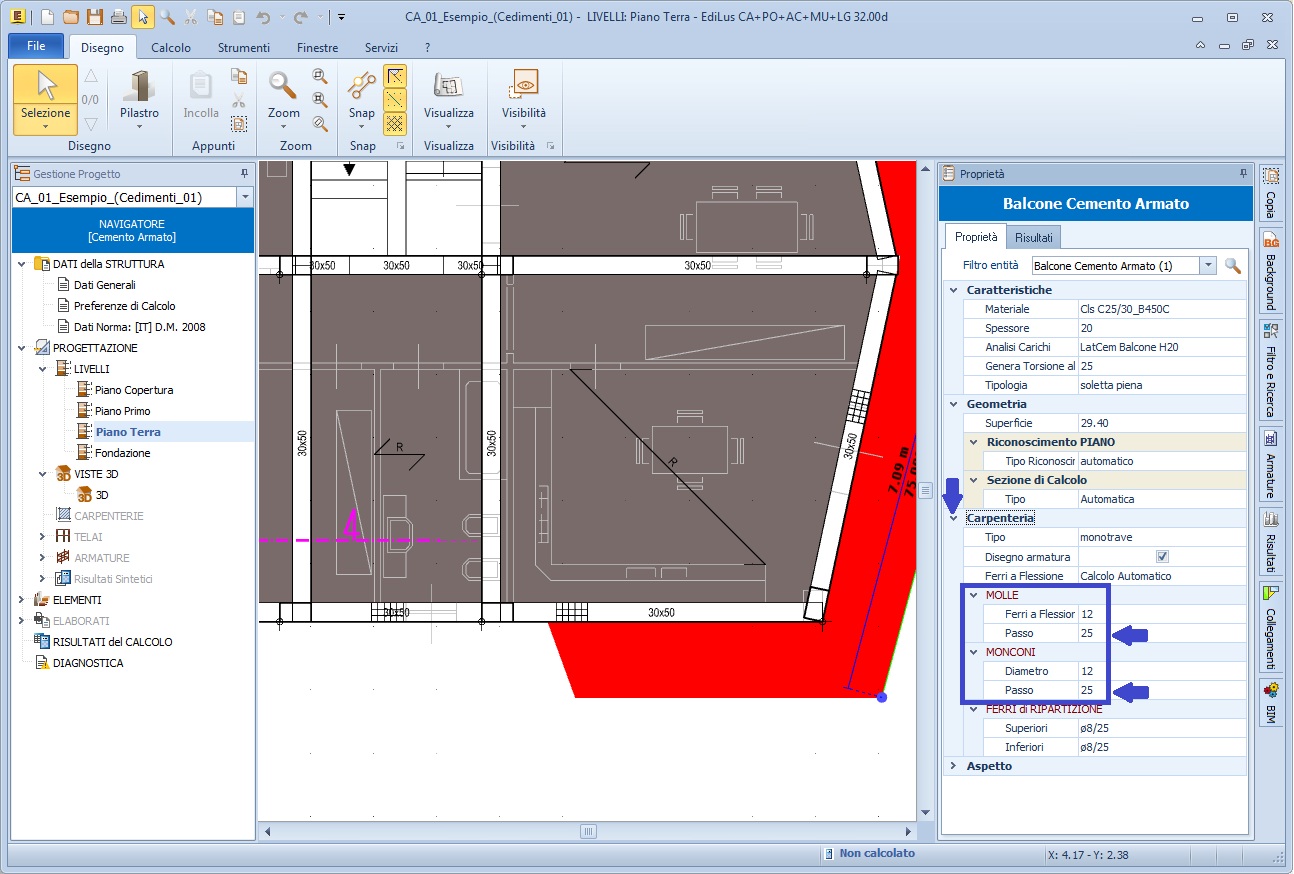The height and width of the screenshot is (874, 1294).
Task: Click the Print icon in quick toolbar
Action: pyautogui.click(x=118, y=17)
